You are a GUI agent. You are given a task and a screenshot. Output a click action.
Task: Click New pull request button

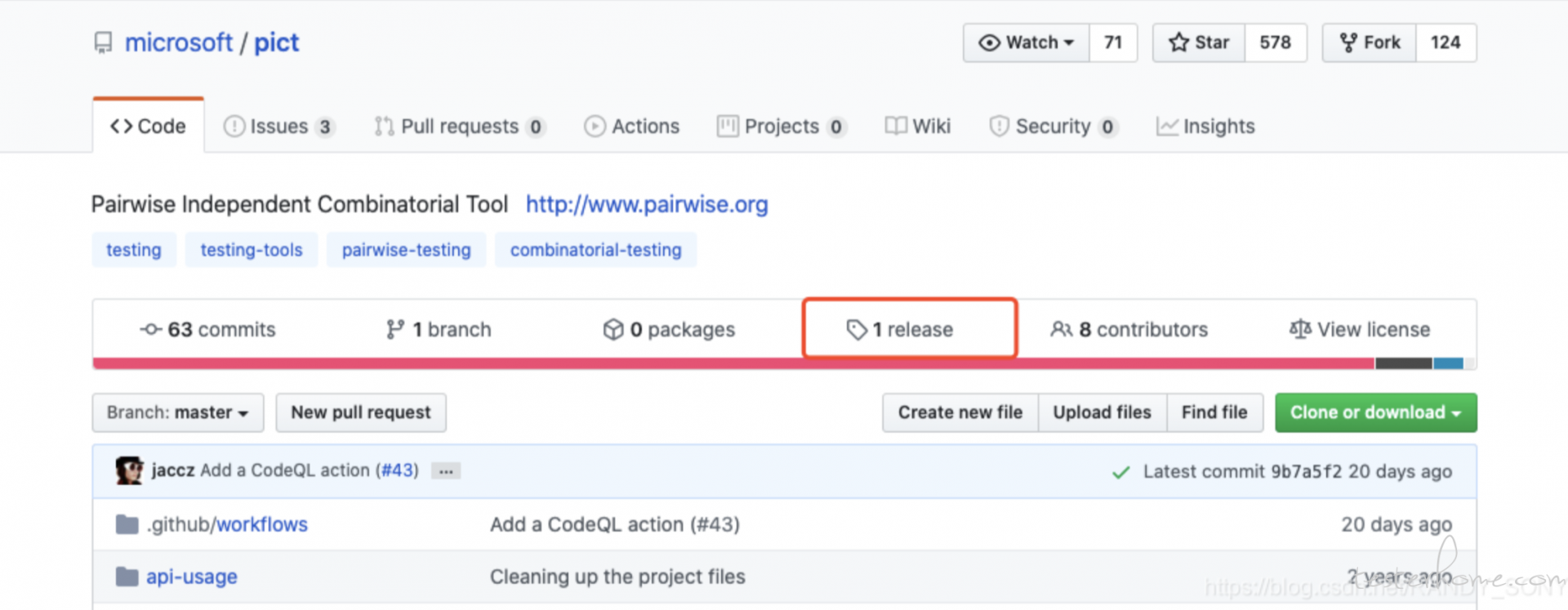click(x=361, y=412)
